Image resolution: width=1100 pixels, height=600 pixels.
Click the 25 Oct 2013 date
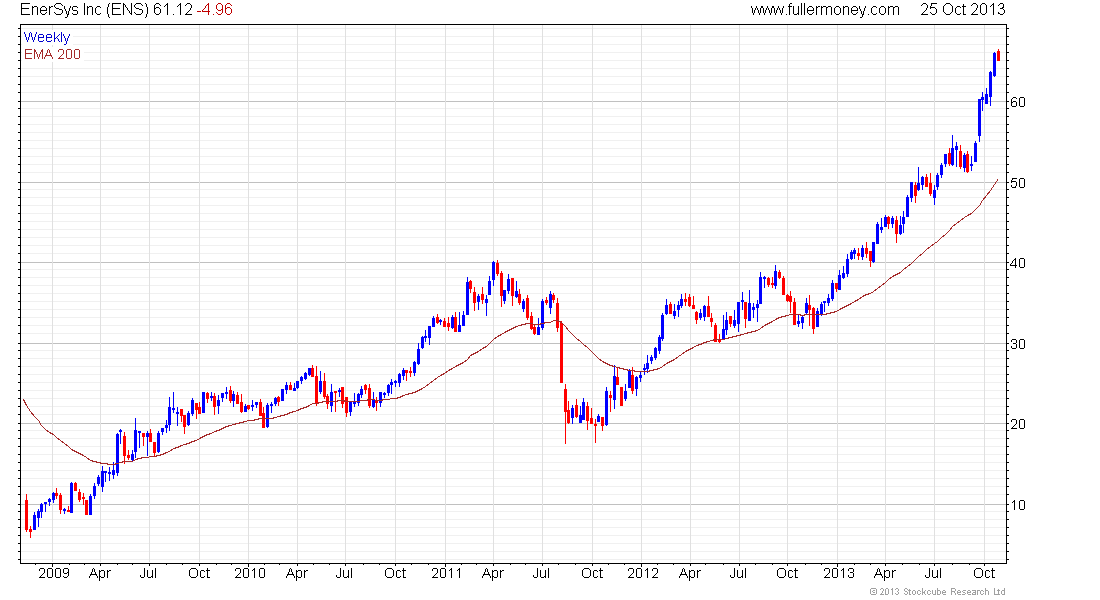coord(962,10)
